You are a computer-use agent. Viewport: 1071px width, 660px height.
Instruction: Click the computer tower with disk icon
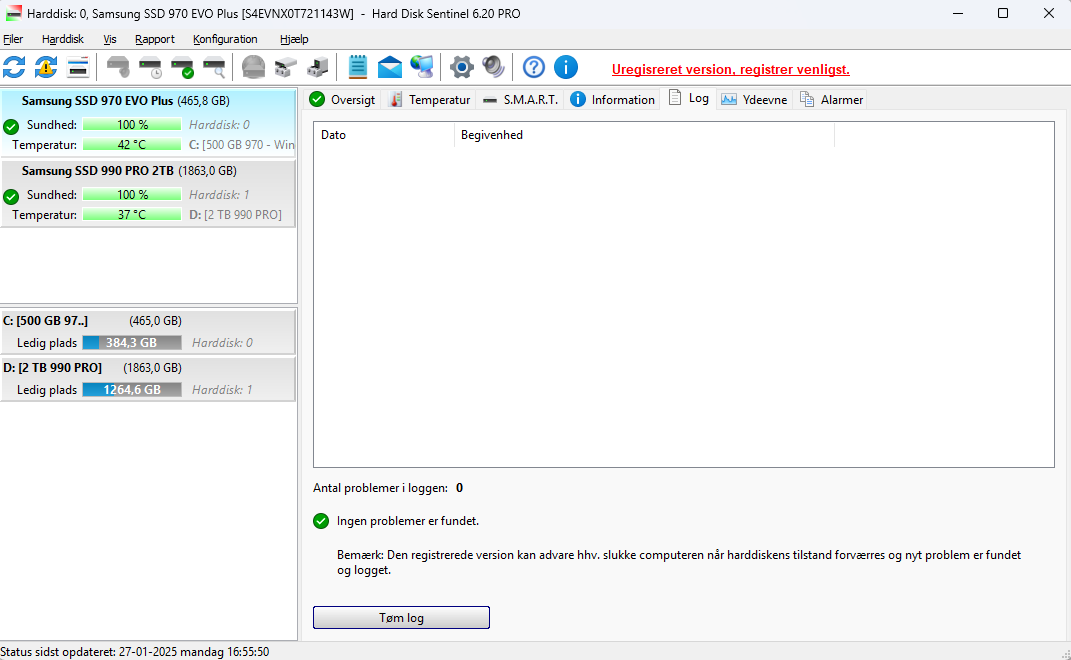(x=318, y=68)
